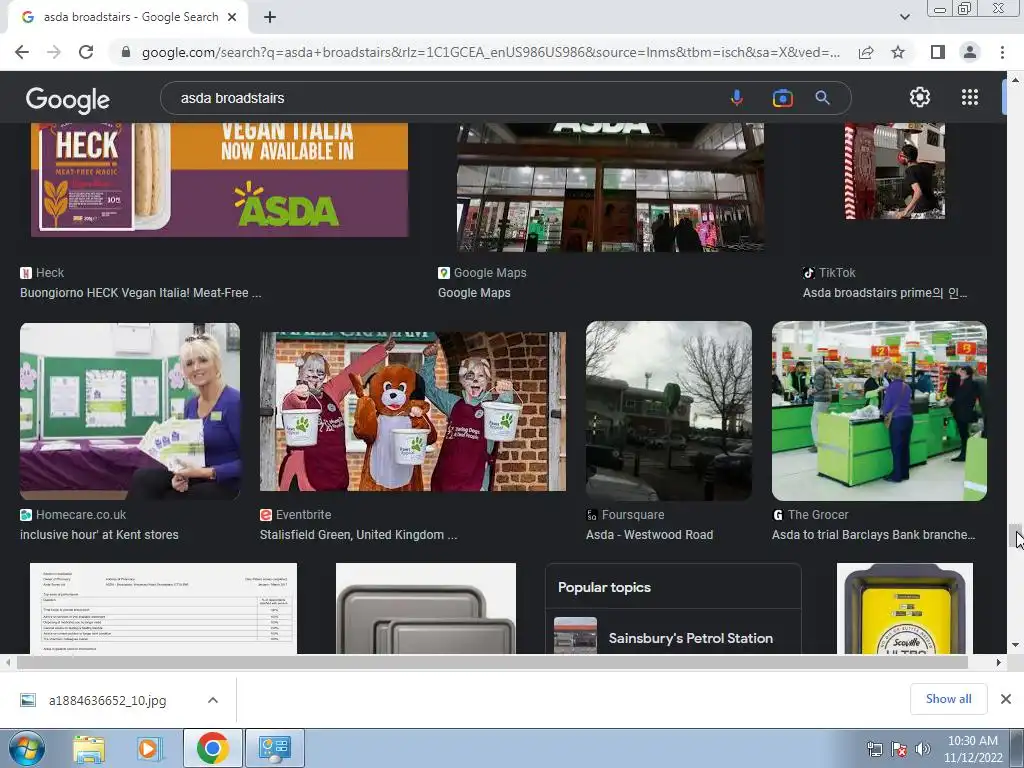
Task: Open 'Asda to trial Barclays Bank' link
Action: click(x=873, y=534)
